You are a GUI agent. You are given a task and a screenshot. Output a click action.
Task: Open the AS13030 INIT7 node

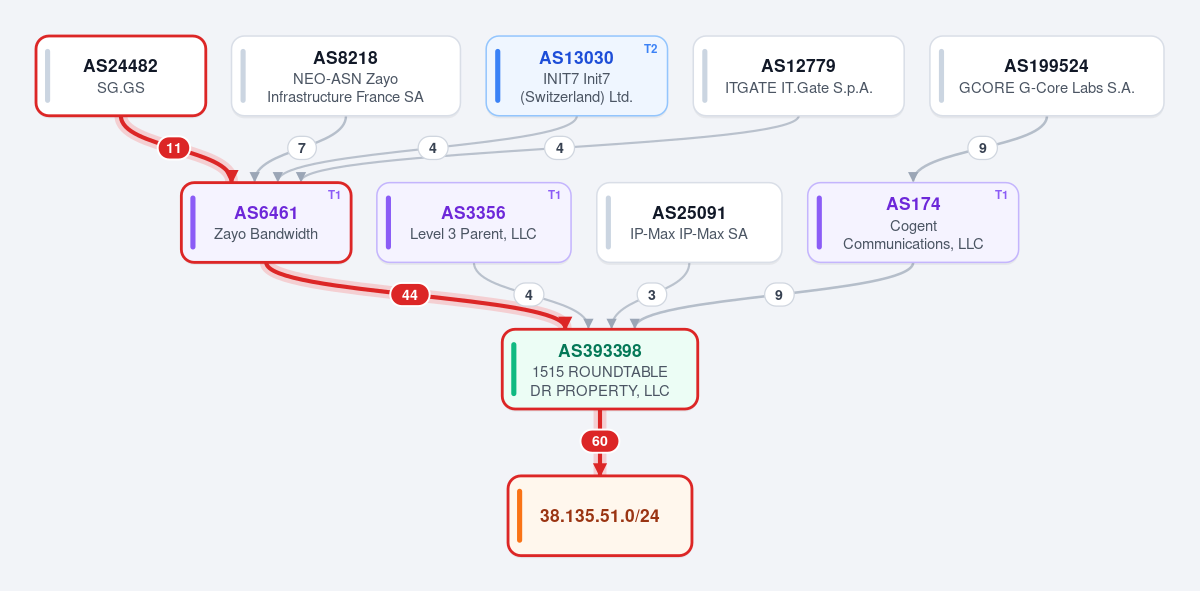[576, 76]
